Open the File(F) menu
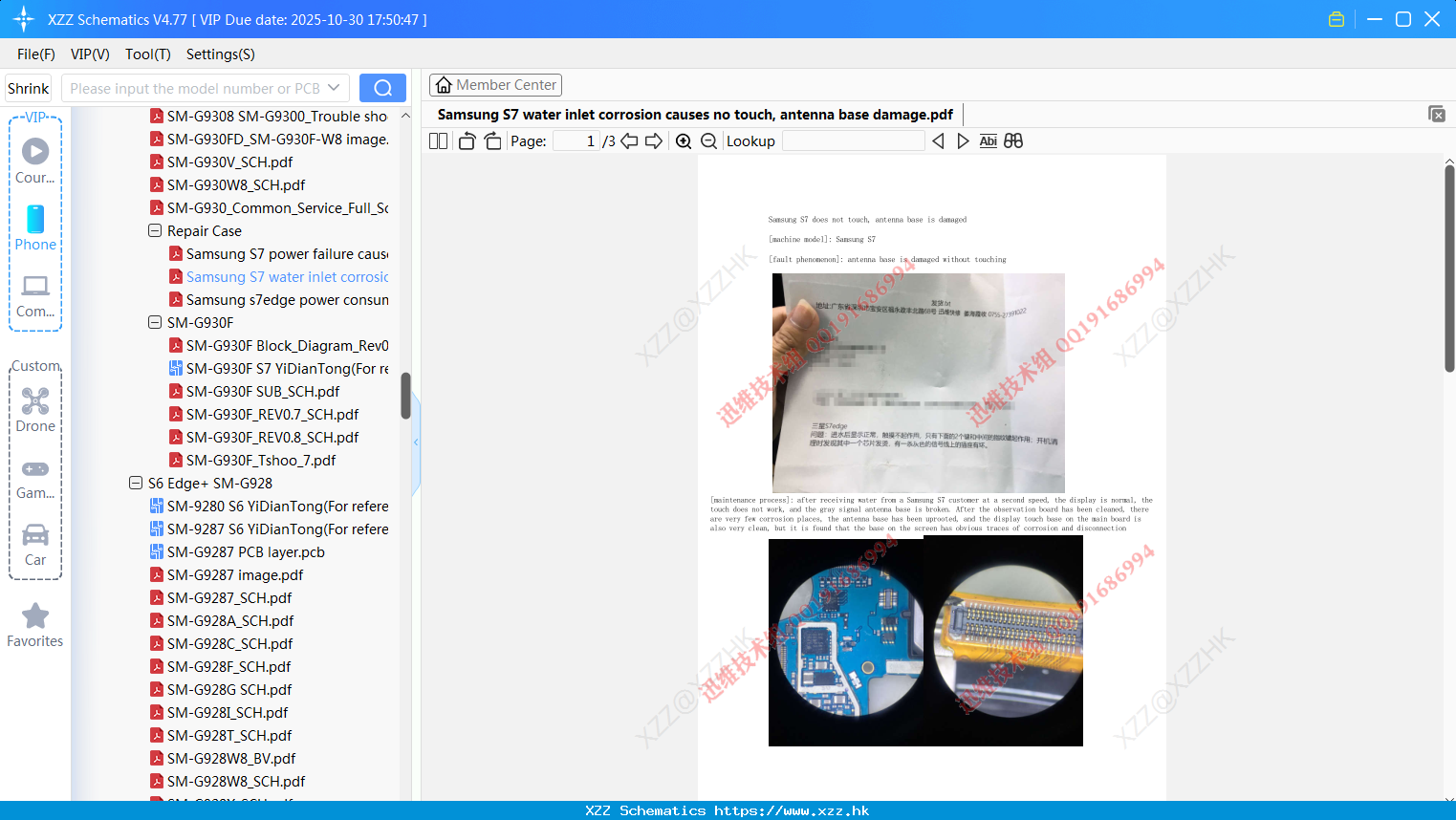The width and height of the screenshot is (1456, 820). click(36, 54)
